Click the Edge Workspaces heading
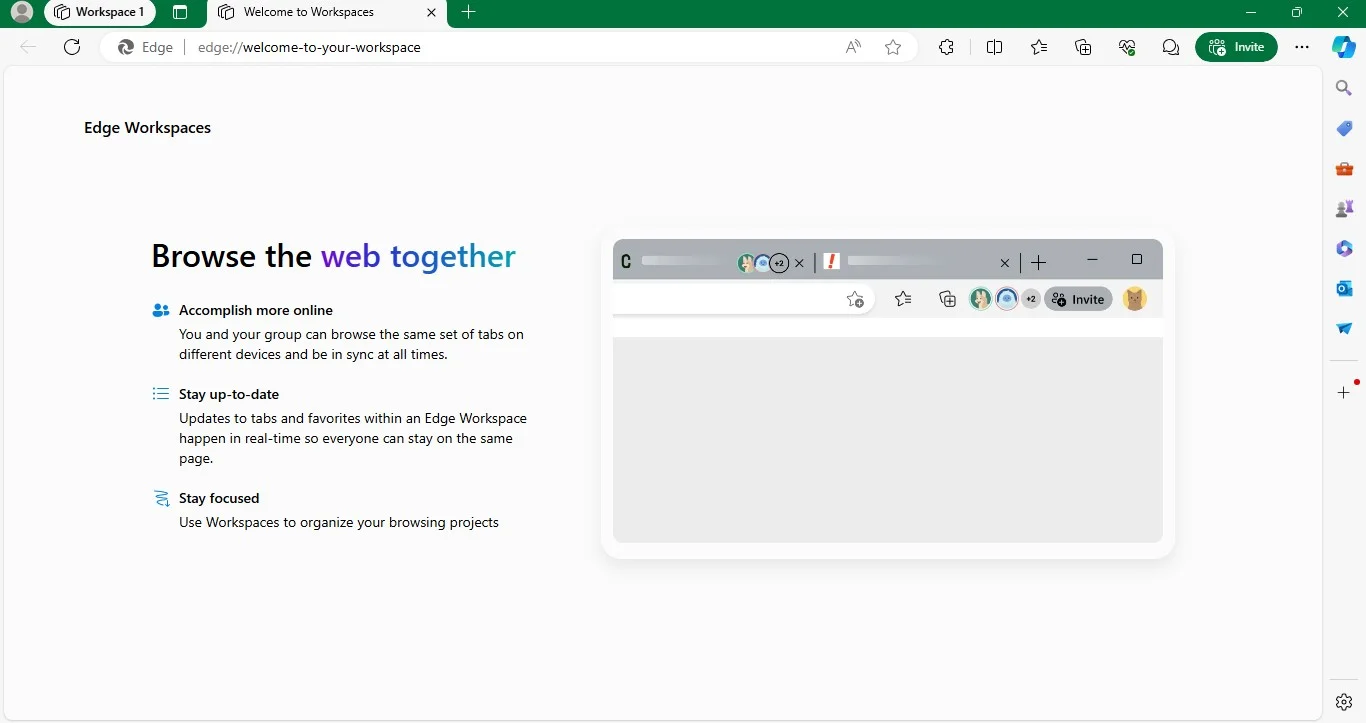 coord(147,127)
